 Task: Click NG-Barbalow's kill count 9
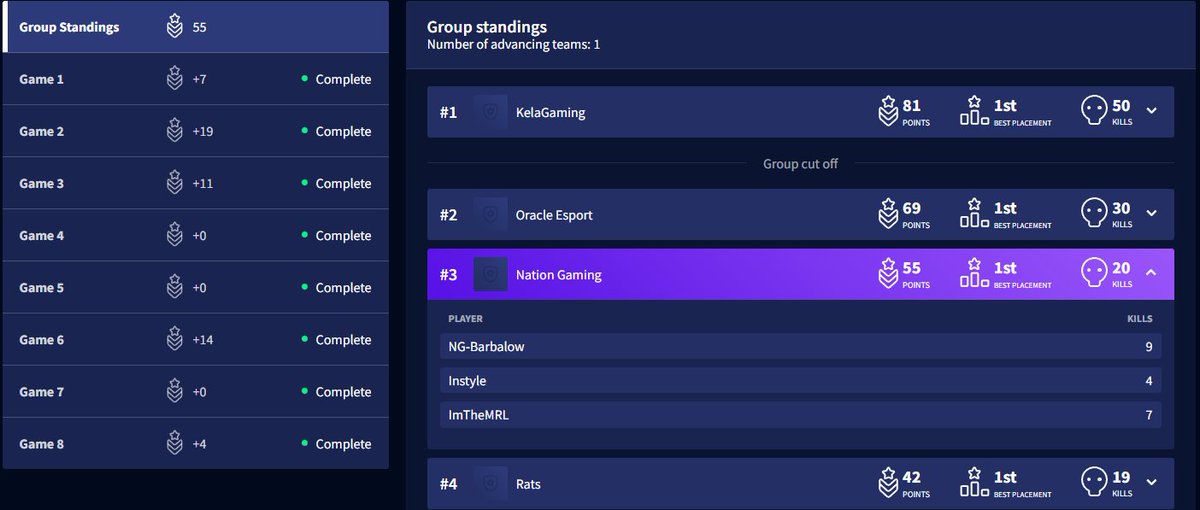click(x=1149, y=347)
